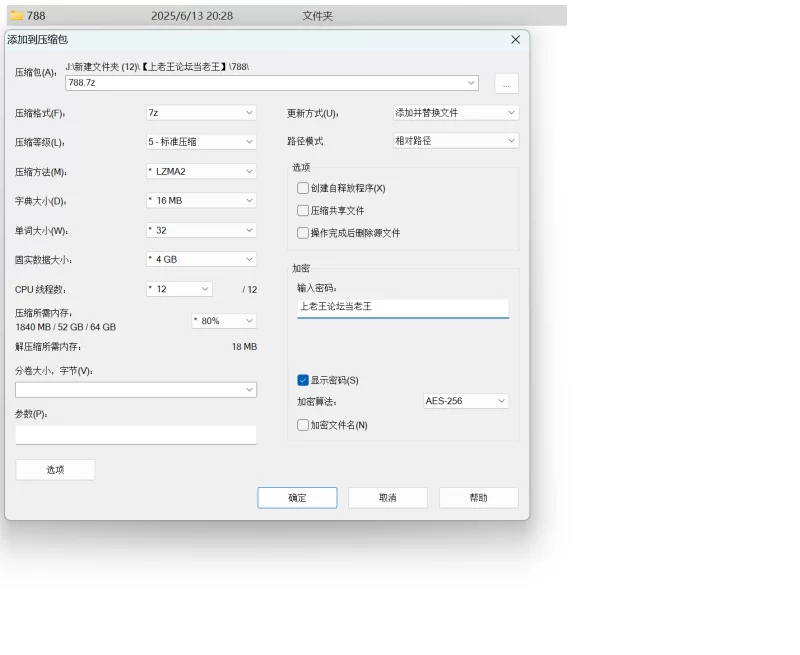This screenshot has height=655, width=800.
Task: Enable the 压缩共享文件 checkbox
Action: (x=303, y=211)
